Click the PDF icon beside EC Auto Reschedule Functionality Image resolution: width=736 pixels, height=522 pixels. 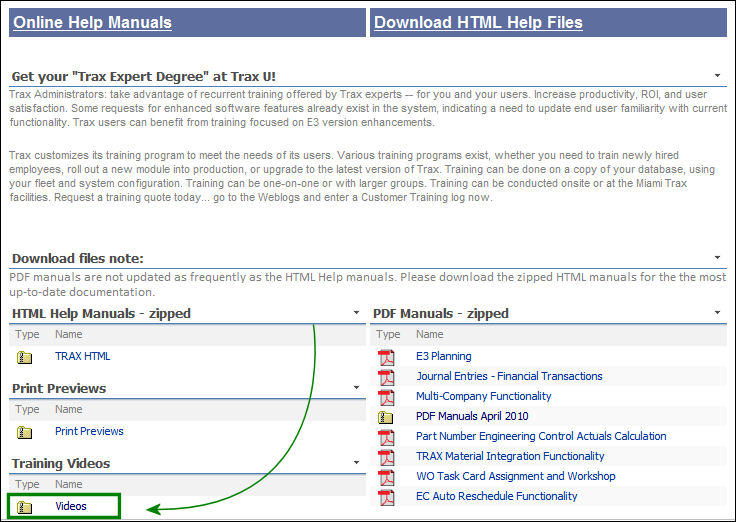[387, 498]
